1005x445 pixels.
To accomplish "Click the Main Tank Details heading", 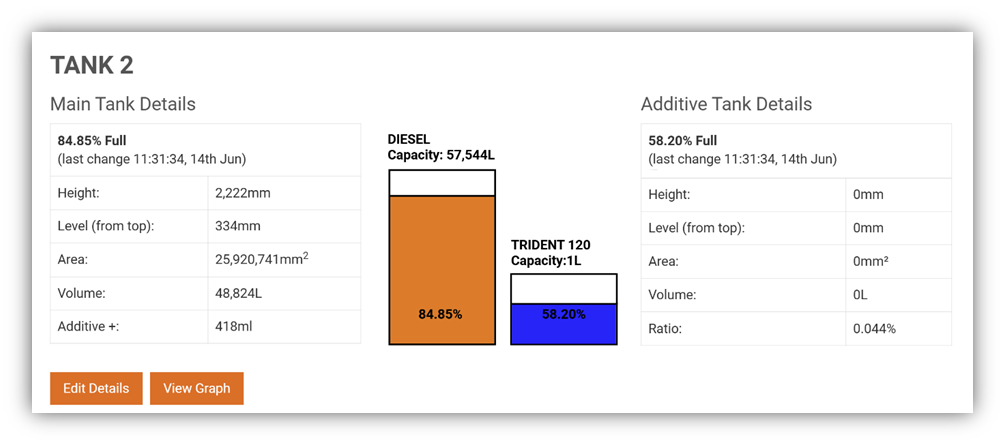I will (x=123, y=104).
